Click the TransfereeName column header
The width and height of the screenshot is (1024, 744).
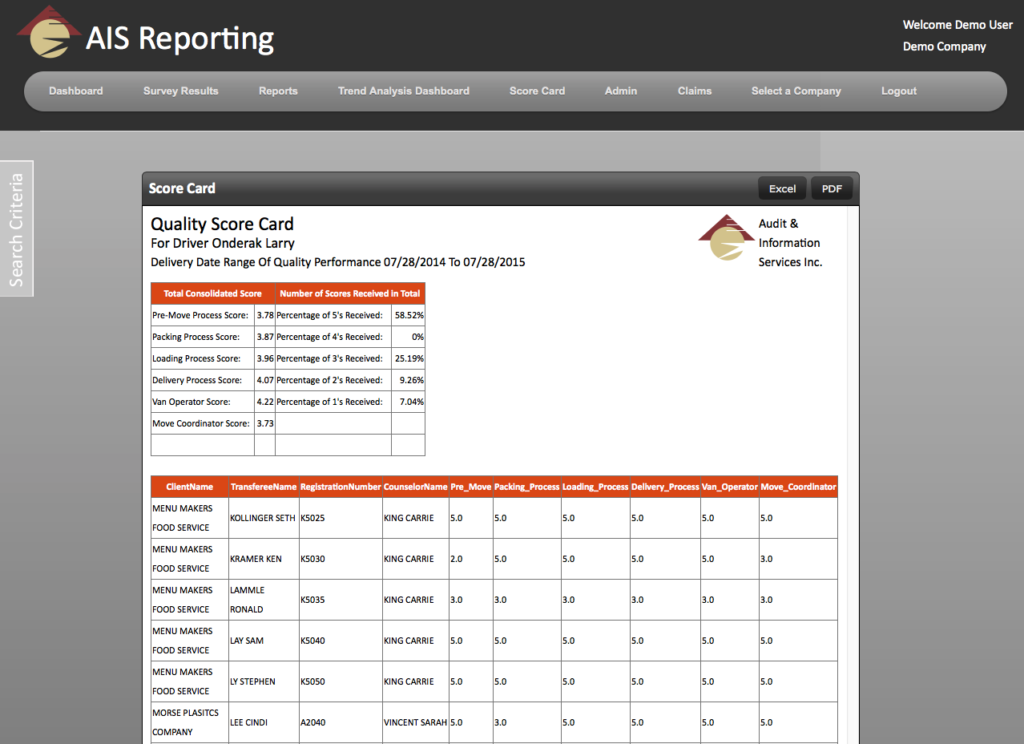264,487
